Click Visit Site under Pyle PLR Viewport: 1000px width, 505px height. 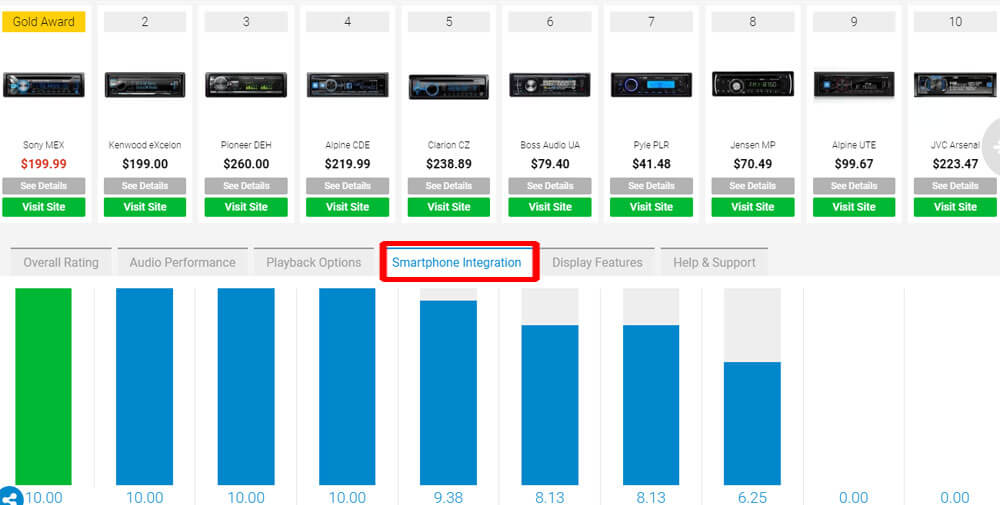coord(651,207)
